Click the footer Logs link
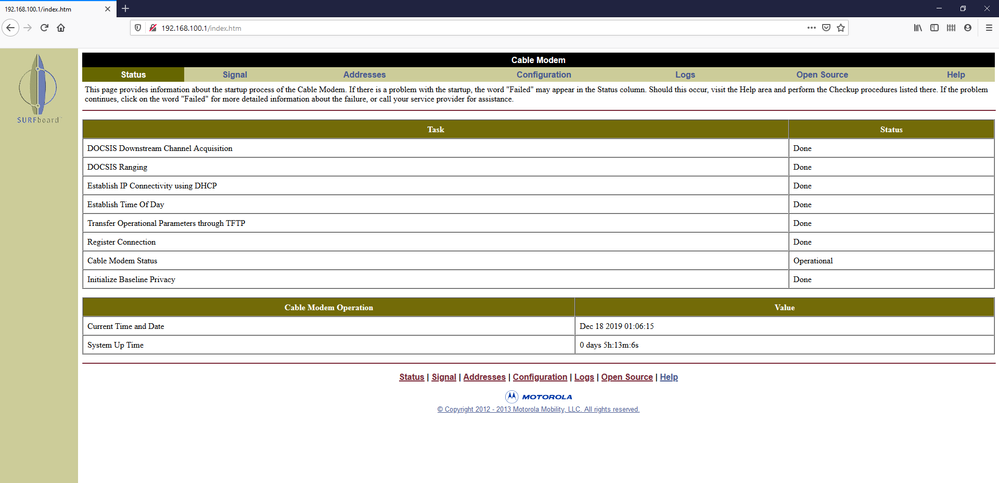 click(584, 377)
